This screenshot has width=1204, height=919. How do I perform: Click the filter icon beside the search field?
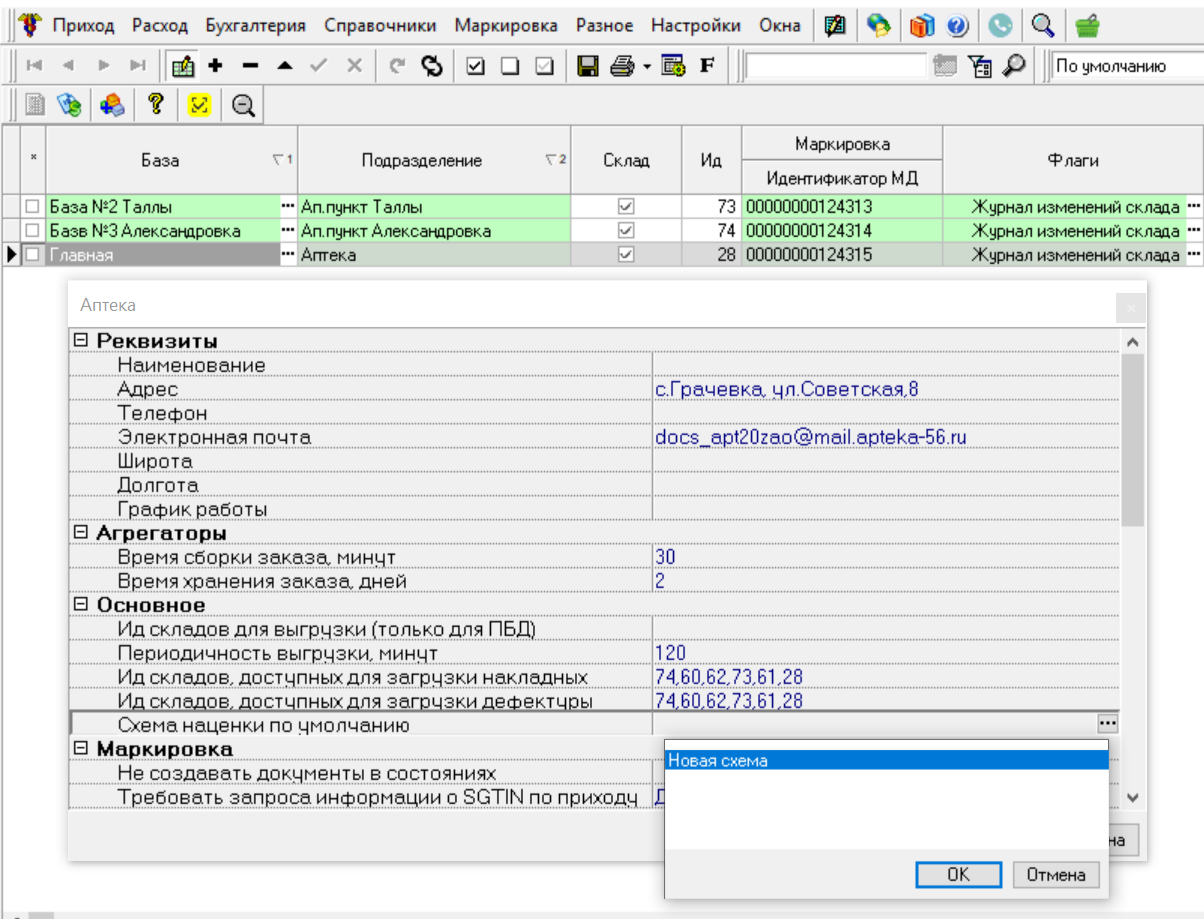(x=981, y=66)
